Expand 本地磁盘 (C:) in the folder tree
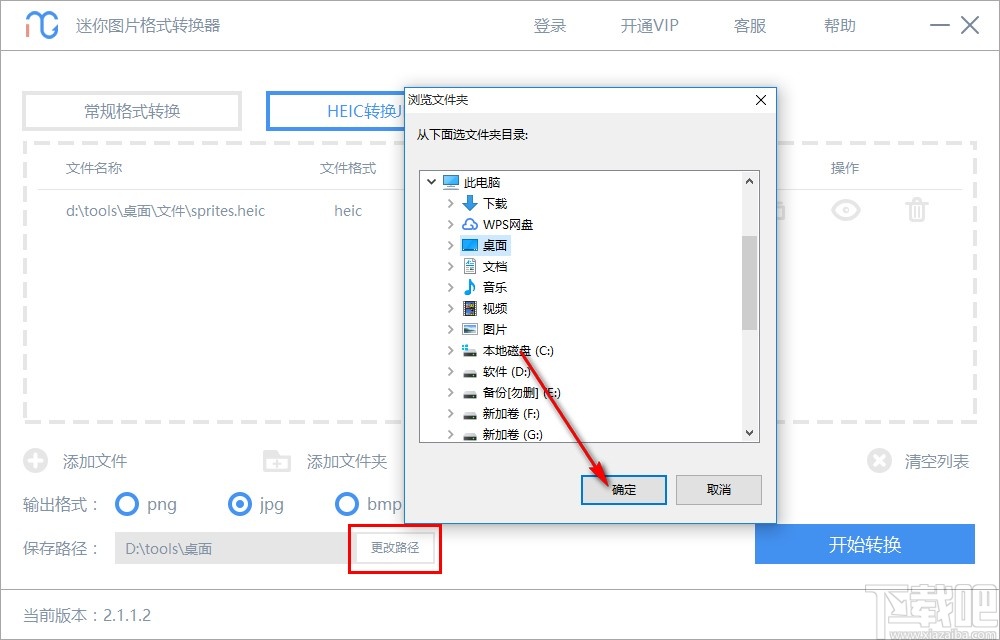Image resolution: width=1000 pixels, height=640 pixels. tap(451, 350)
